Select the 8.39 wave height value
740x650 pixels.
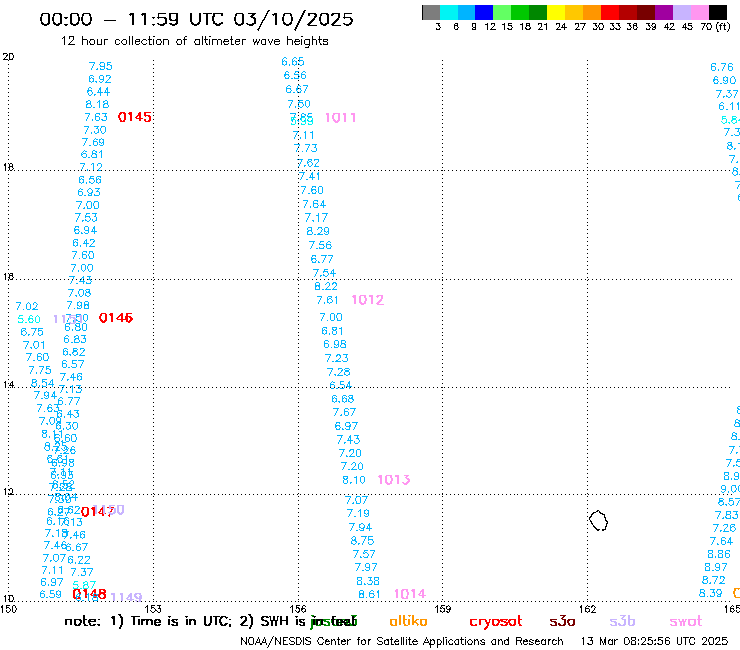tap(711, 593)
